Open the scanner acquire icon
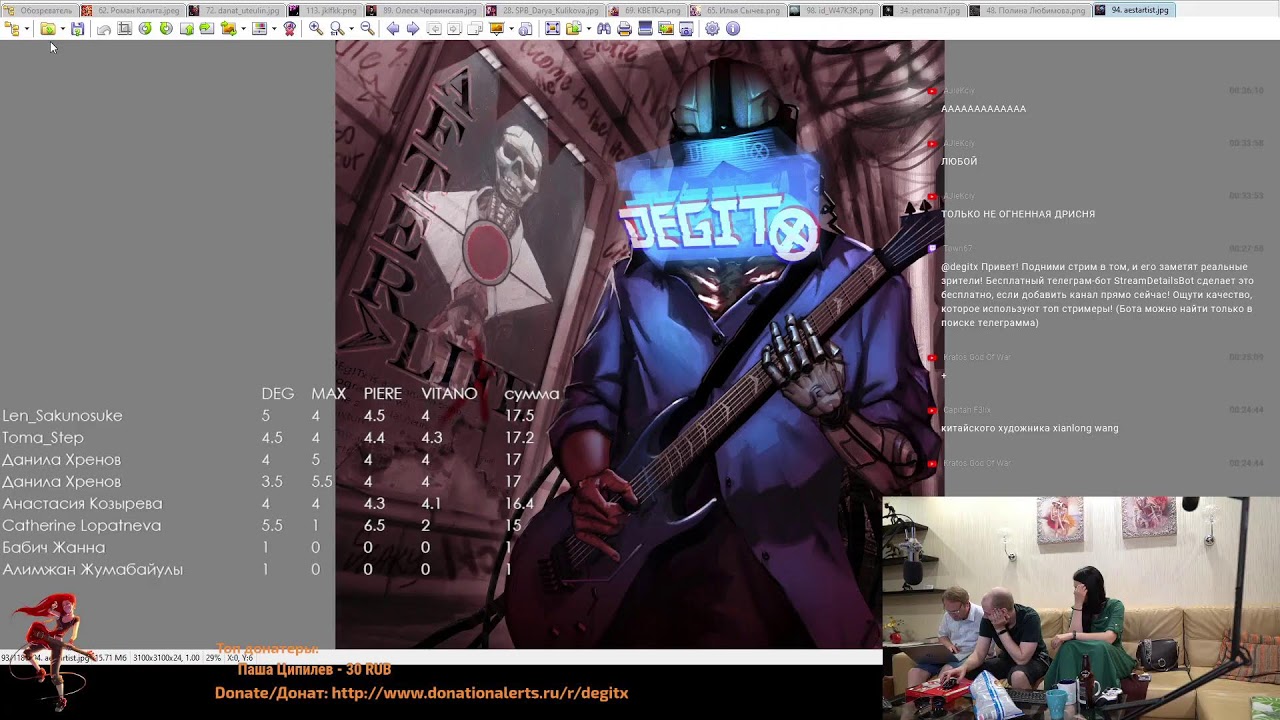Image resolution: width=1280 pixels, height=720 pixels. tap(646, 29)
